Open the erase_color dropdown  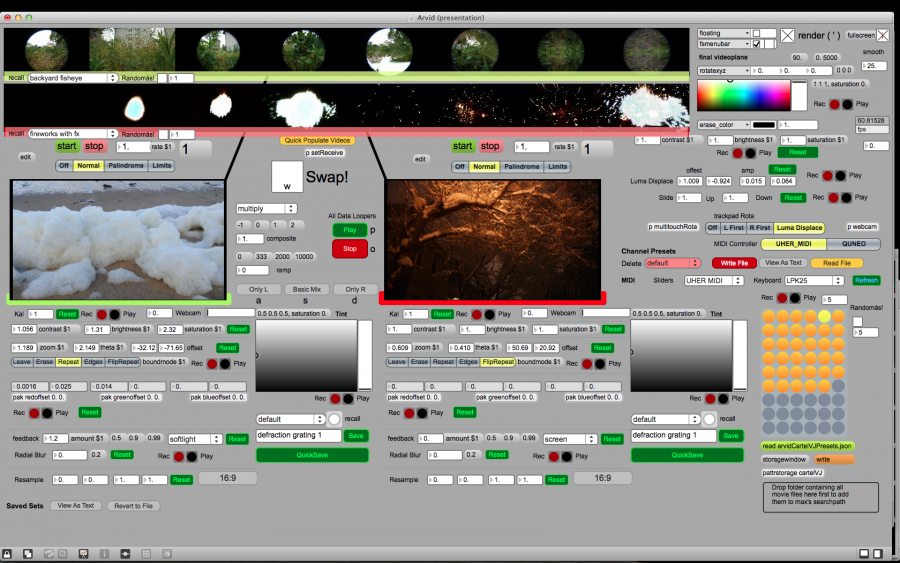click(724, 125)
